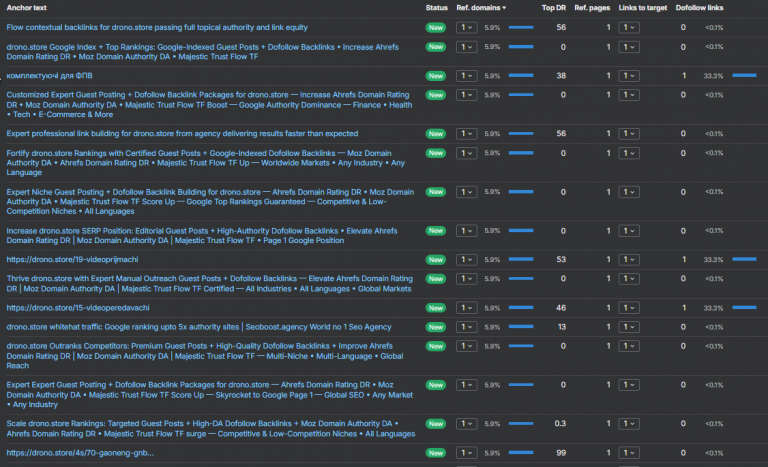Expand ref. domains dropdown for 'whitehat traffic' row
The image size is (768, 467).
(x=466, y=327)
